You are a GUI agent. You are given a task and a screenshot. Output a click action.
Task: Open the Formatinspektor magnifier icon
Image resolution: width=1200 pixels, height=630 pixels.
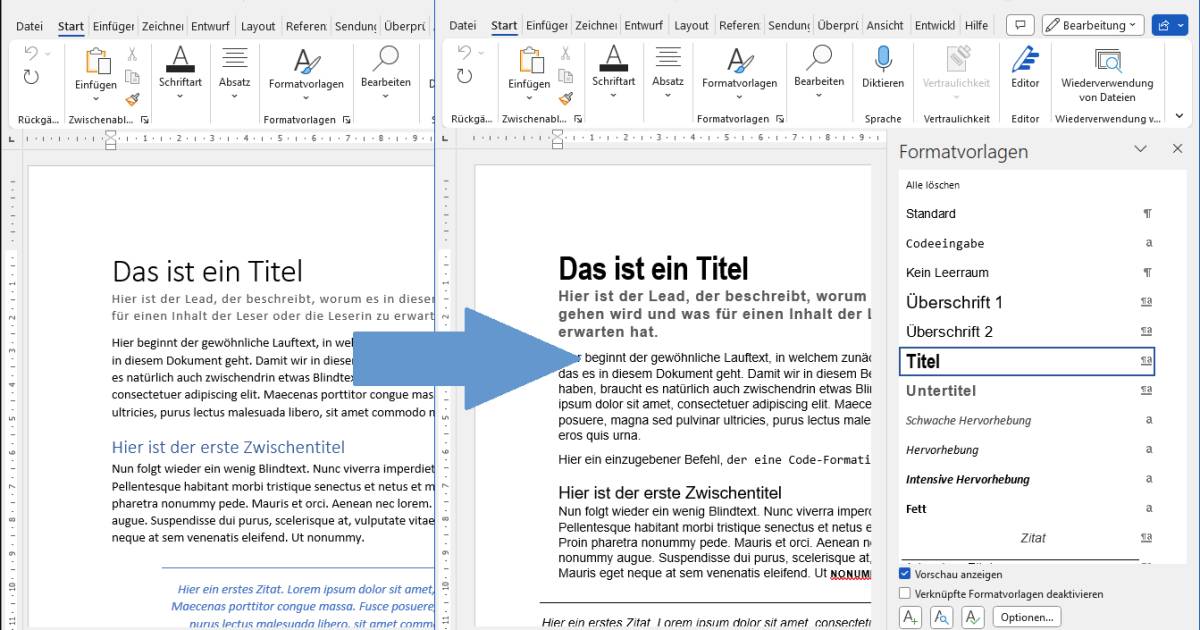[941, 616]
